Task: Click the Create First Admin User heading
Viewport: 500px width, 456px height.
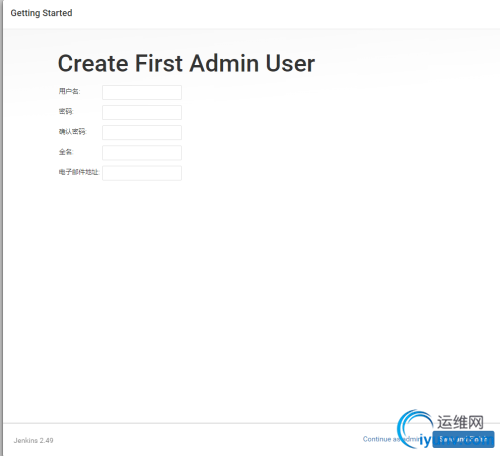Action: point(186,63)
